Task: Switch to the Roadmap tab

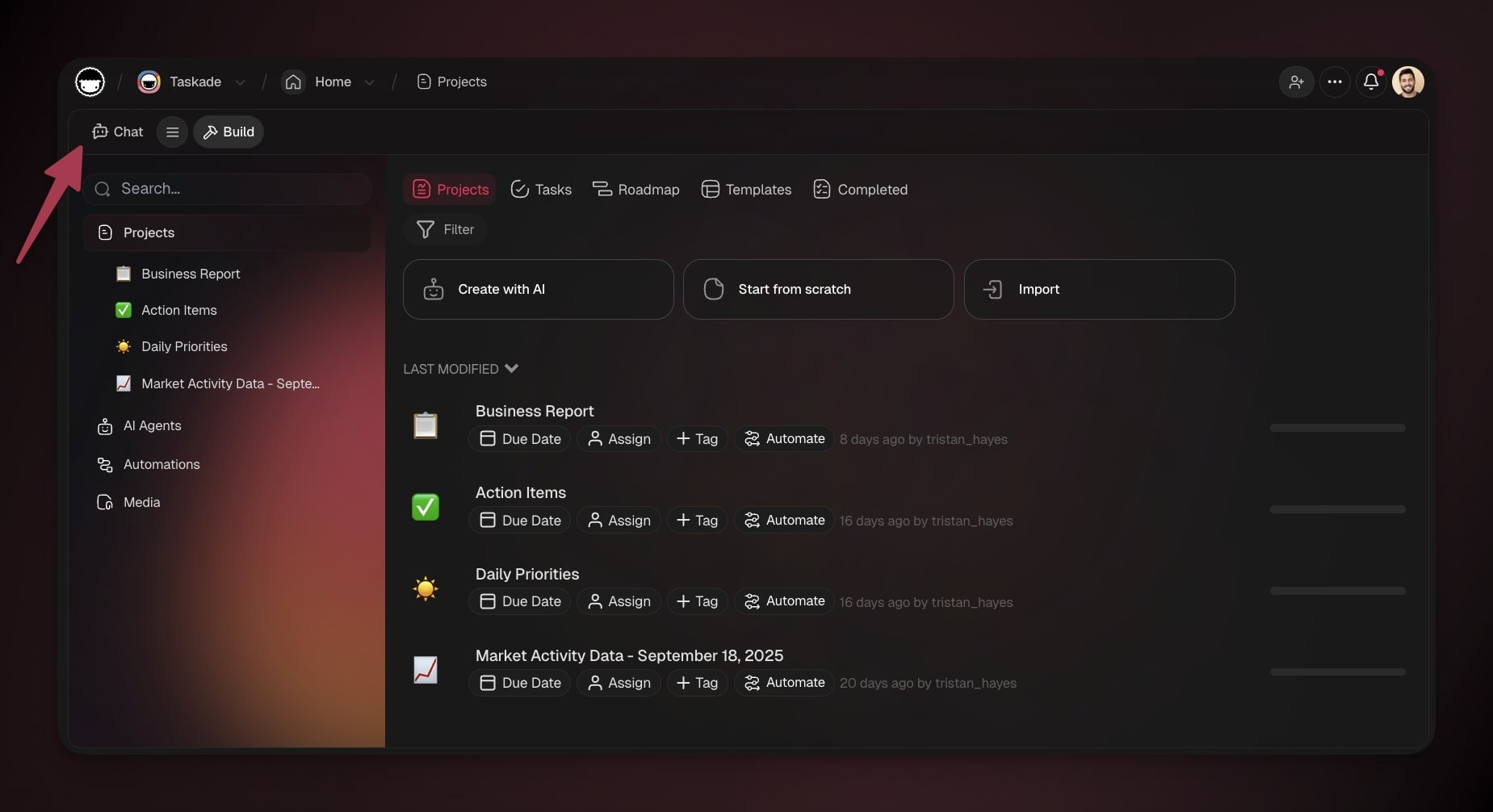Action: (636, 190)
